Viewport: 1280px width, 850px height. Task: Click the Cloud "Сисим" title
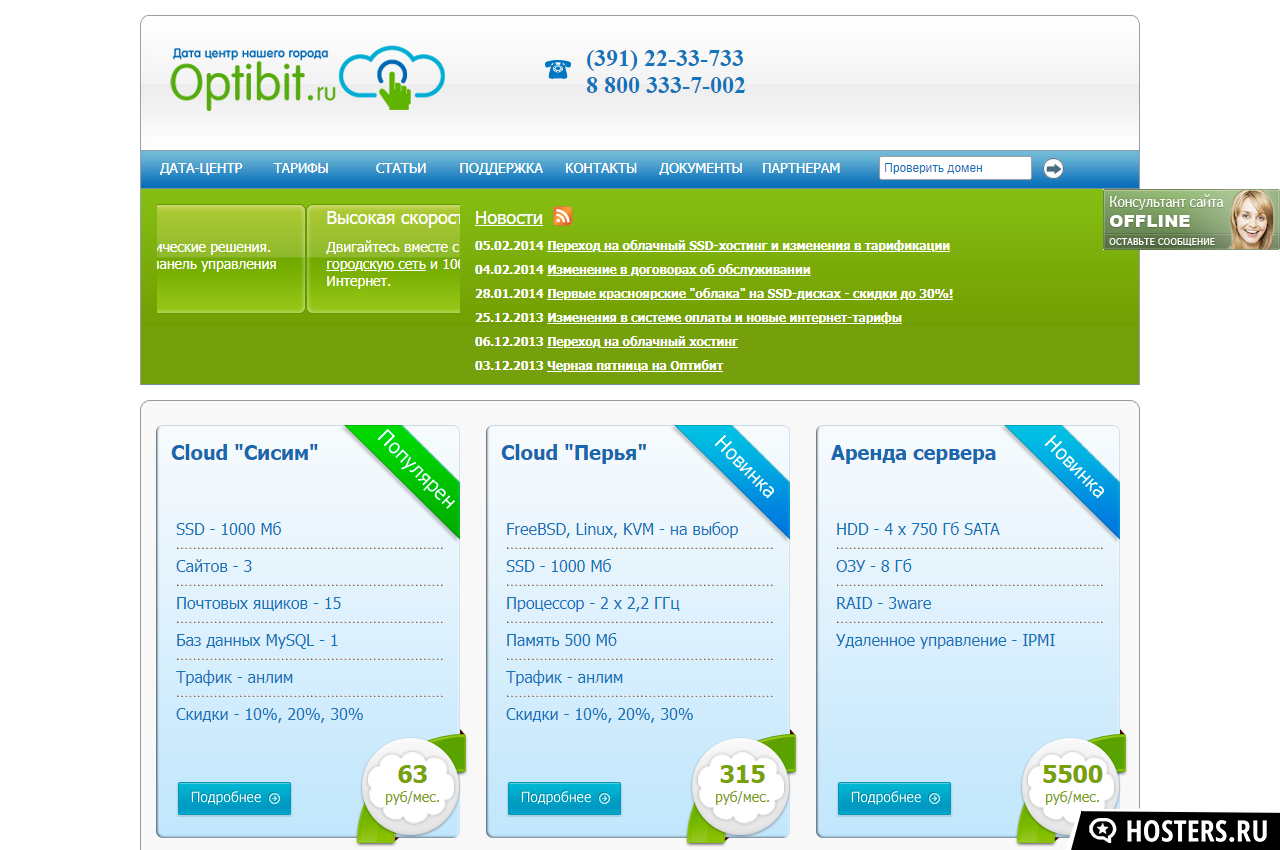245,453
